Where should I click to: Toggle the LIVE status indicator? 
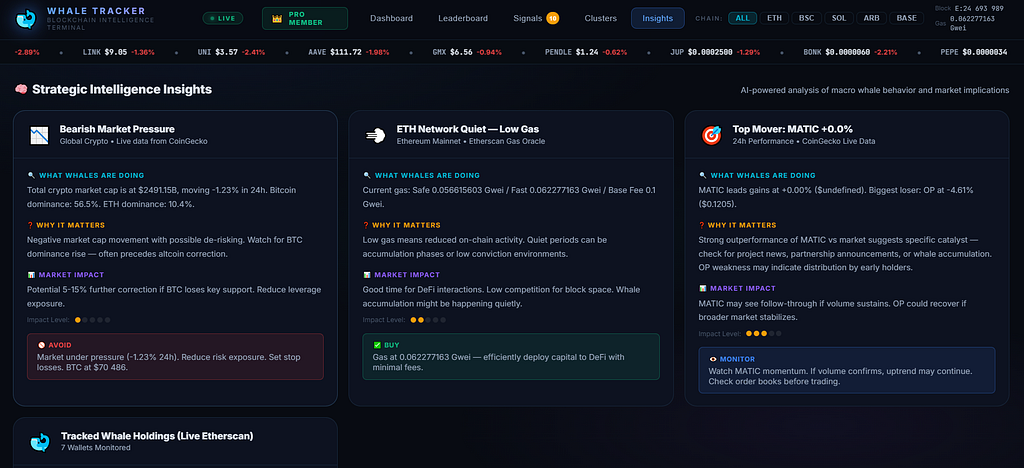[223, 18]
